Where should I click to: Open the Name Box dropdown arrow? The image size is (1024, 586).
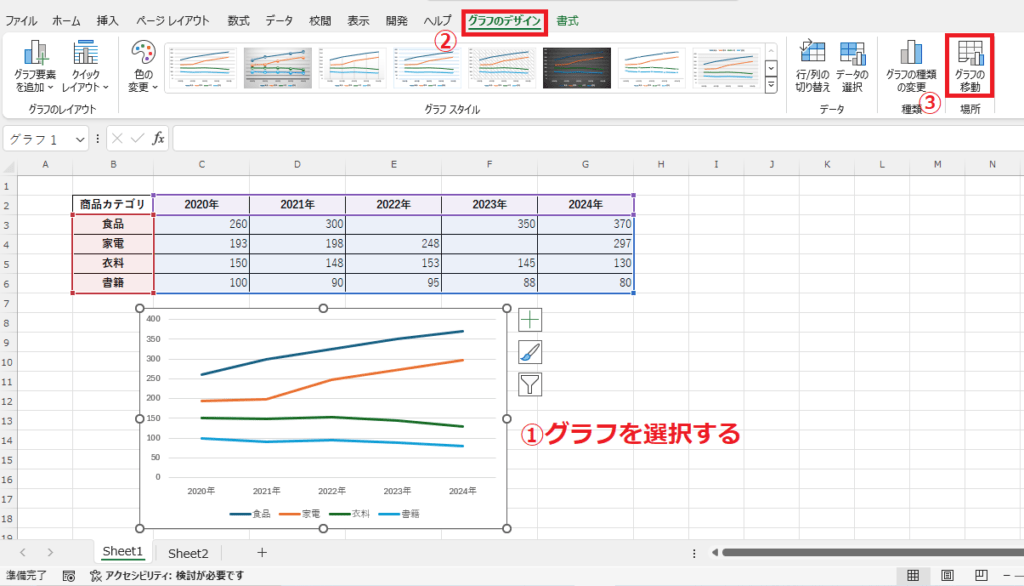[x=80, y=139]
